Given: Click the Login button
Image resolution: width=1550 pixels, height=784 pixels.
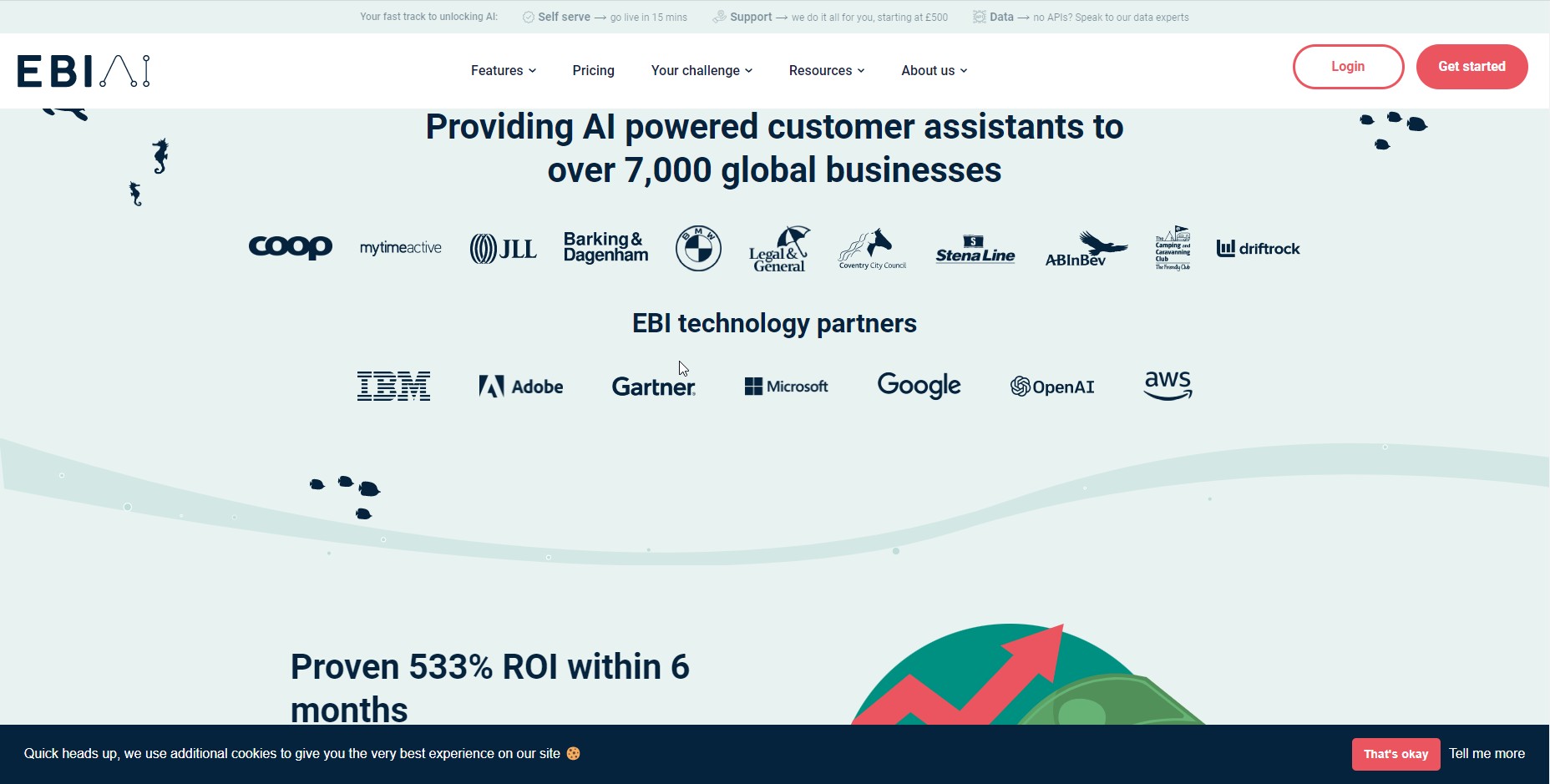Looking at the screenshot, I should pyautogui.click(x=1348, y=67).
